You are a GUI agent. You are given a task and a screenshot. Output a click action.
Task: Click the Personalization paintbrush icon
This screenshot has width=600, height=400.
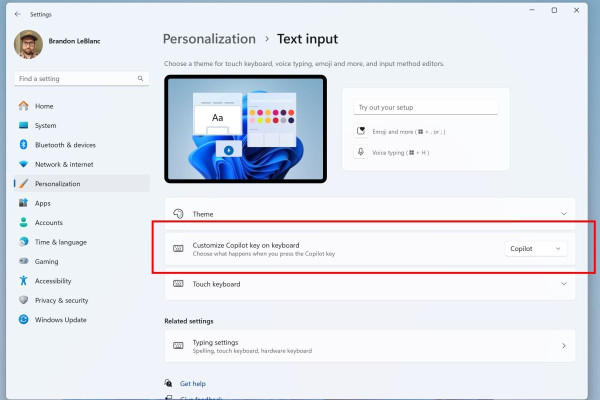(x=23, y=184)
